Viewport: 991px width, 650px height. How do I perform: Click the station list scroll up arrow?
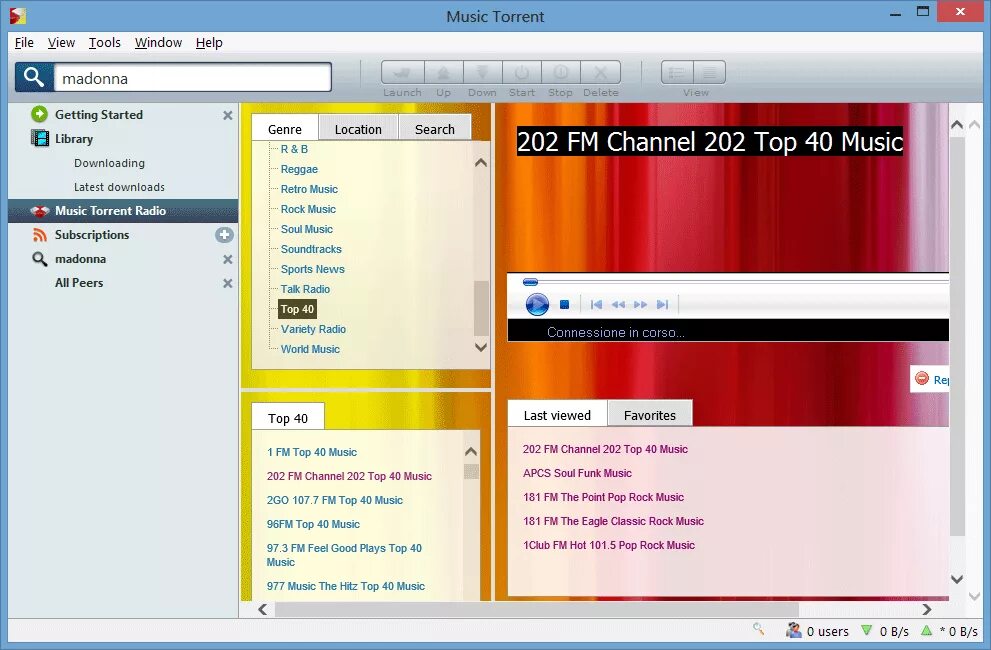(471, 451)
